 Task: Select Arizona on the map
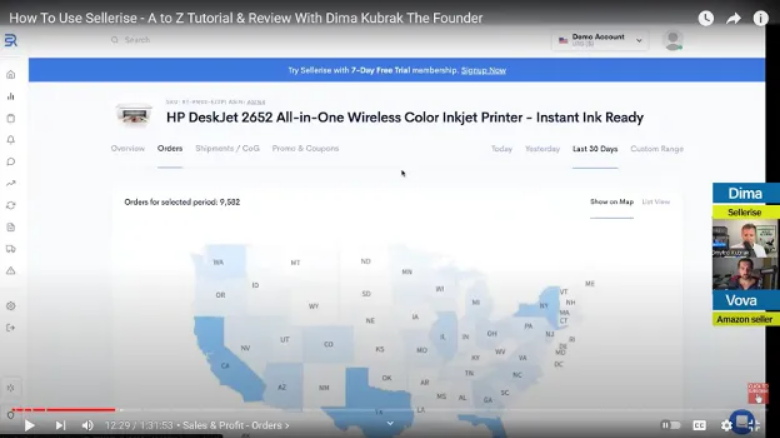282,387
